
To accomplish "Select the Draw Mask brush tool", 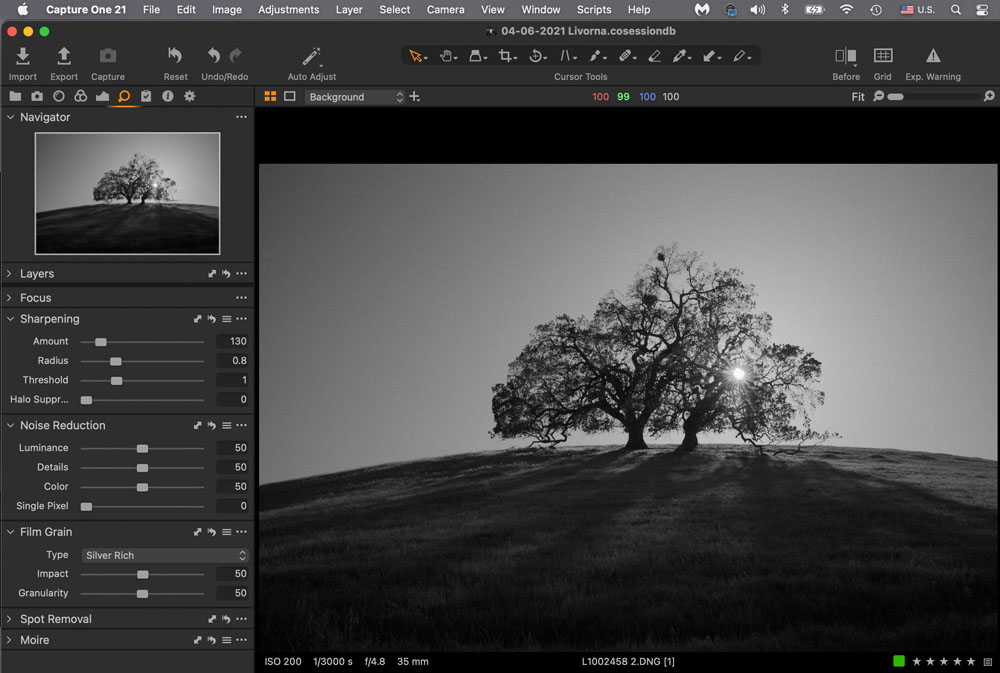I will point(596,56).
